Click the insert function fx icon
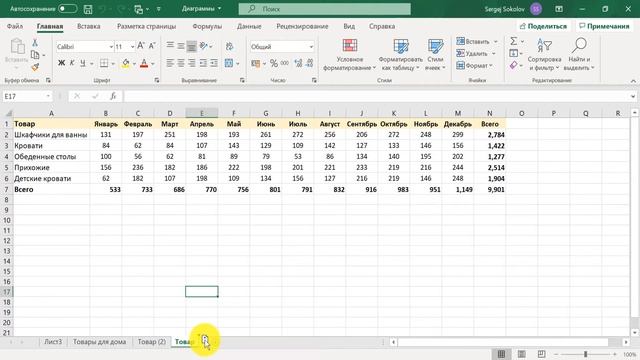The width and height of the screenshot is (640, 360). coord(113,96)
